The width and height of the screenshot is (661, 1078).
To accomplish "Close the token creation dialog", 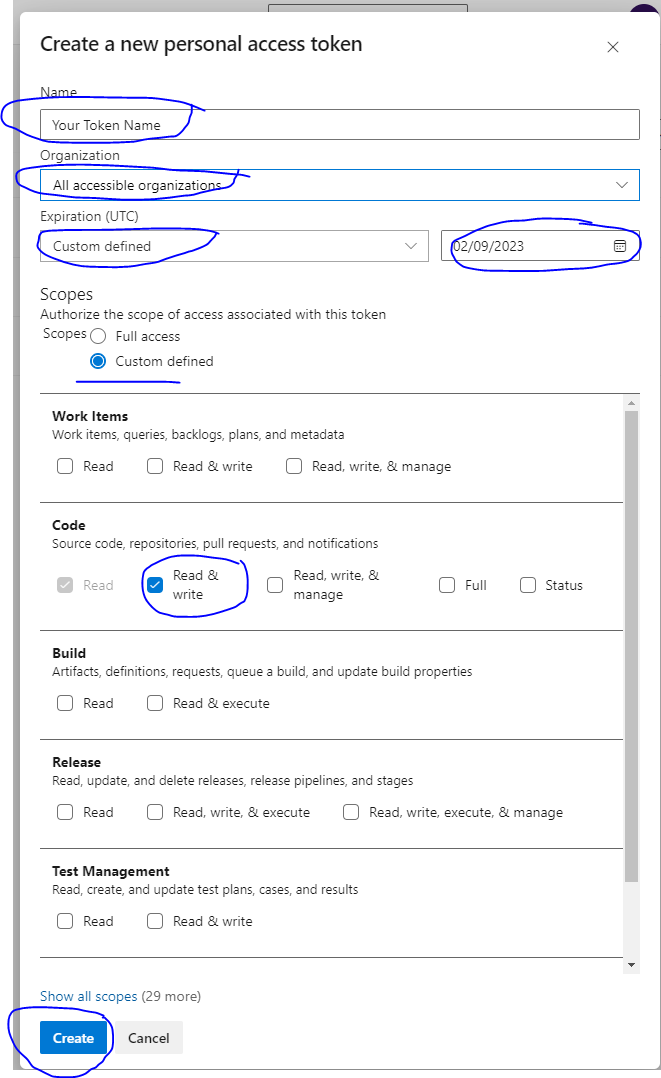I will point(613,46).
